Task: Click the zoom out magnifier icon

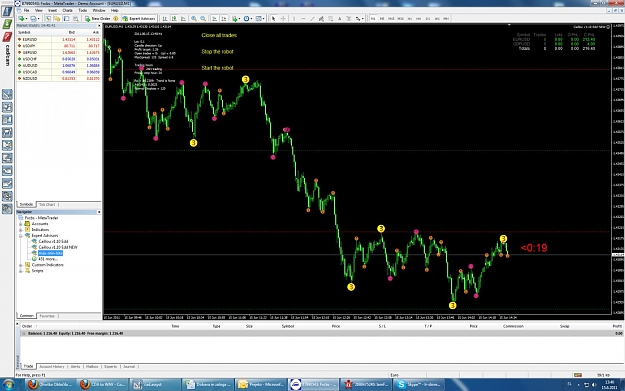Action: tap(203, 18)
